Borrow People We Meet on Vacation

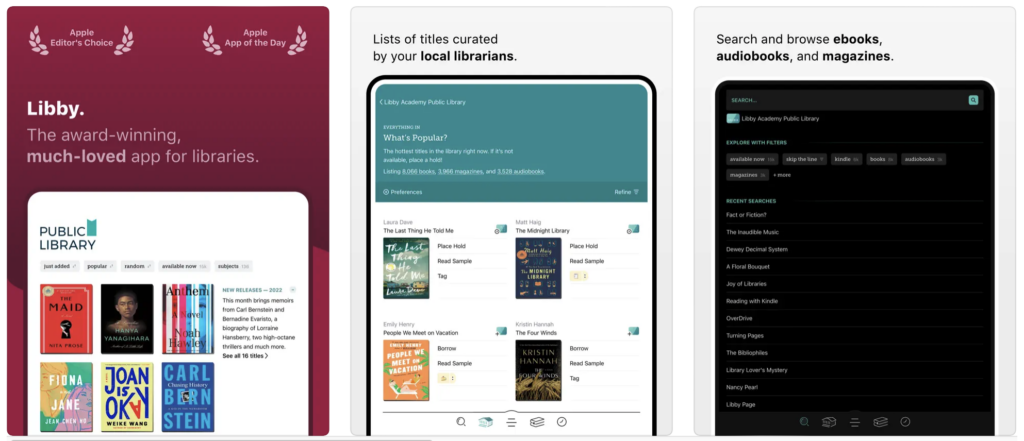pyautogui.click(x=447, y=348)
